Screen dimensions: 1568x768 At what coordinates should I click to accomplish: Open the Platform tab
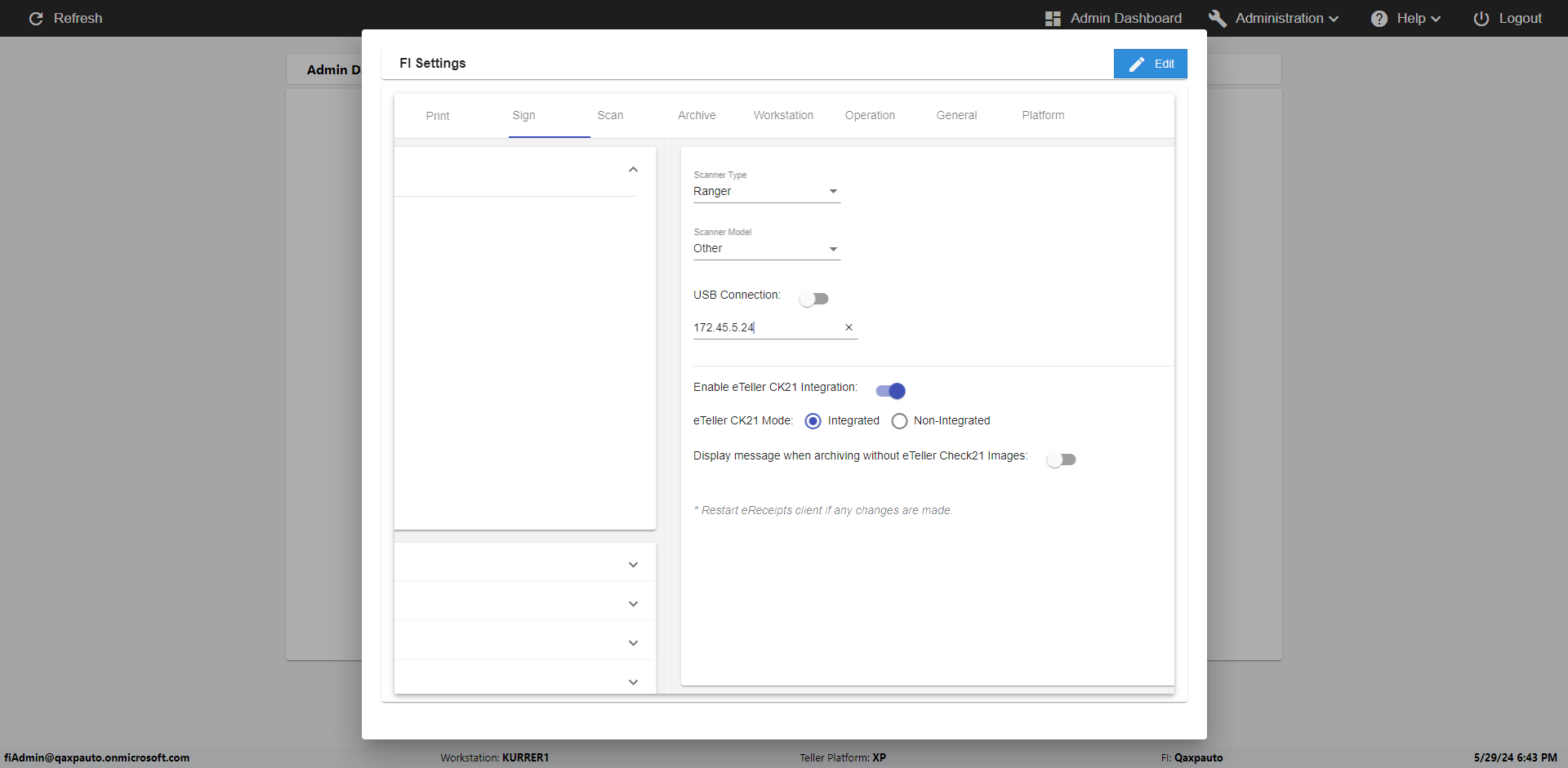(x=1043, y=115)
